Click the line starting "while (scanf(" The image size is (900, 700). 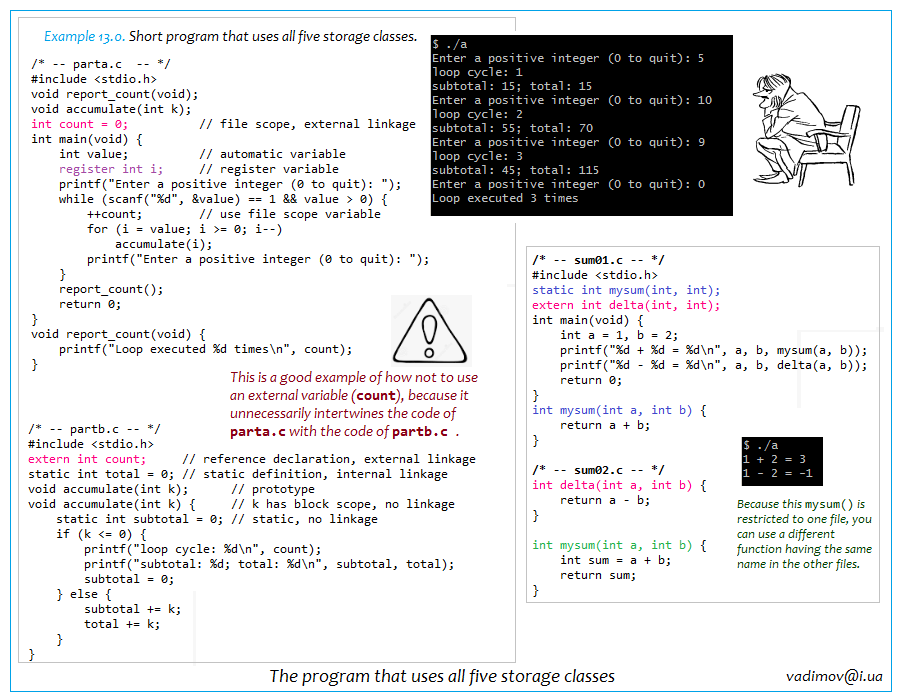pyautogui.click(x=223, y=199)
